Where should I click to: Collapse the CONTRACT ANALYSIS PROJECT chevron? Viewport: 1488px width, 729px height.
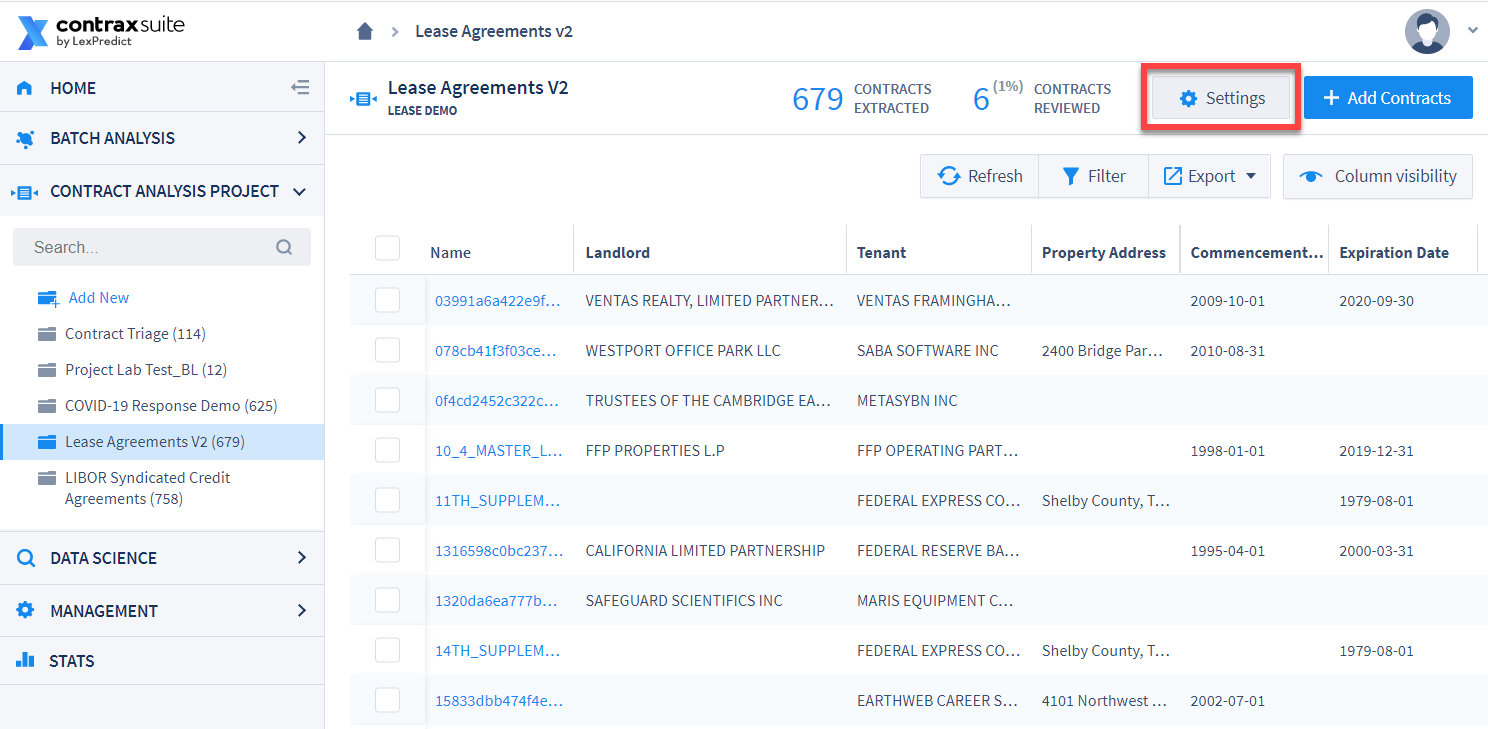pyautogui.click(x=299, y=191)
